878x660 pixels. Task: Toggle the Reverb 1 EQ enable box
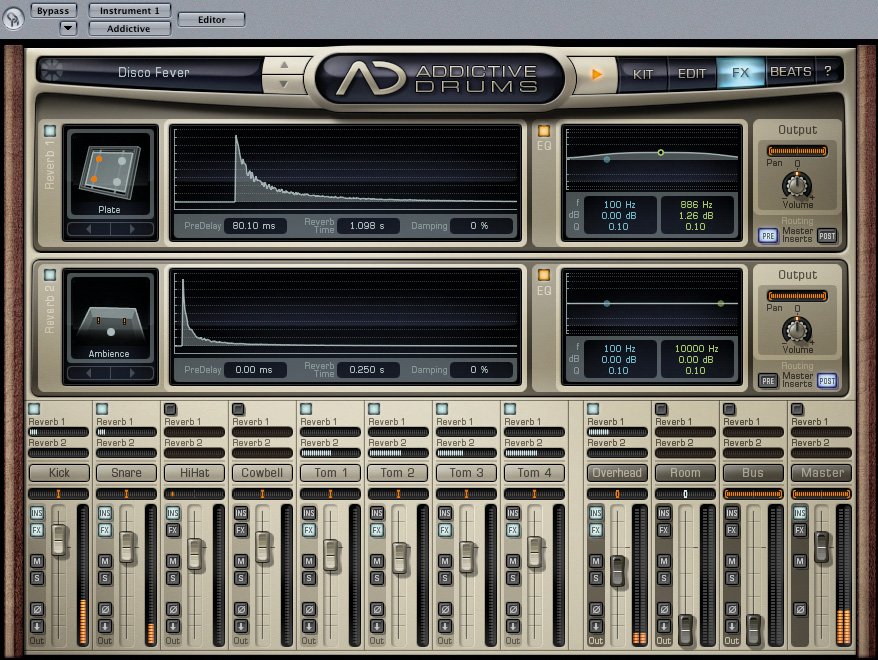click(x=543, y=131)
